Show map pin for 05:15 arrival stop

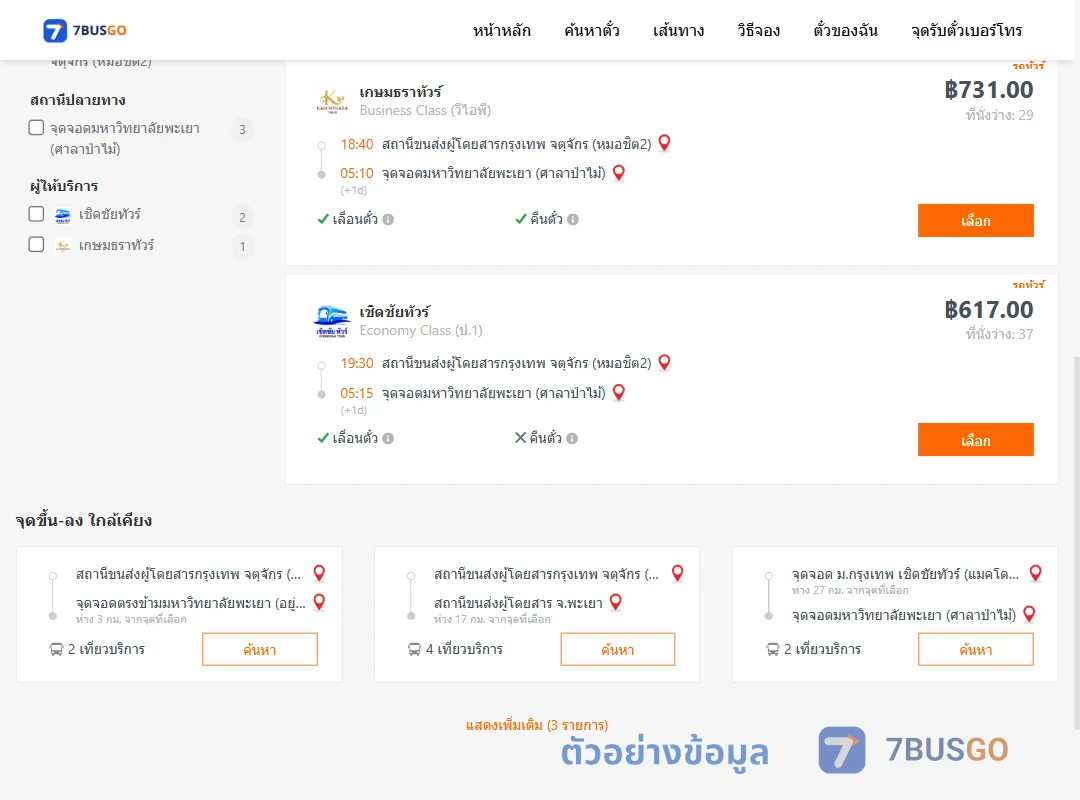[x=619, y=392]
